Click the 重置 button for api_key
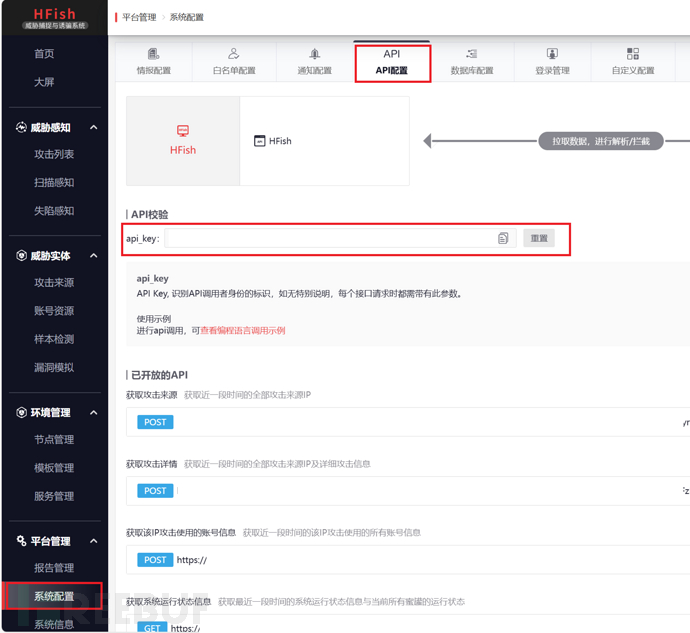The width and height of the screenshot is (690, 633). tap(539, 238)
